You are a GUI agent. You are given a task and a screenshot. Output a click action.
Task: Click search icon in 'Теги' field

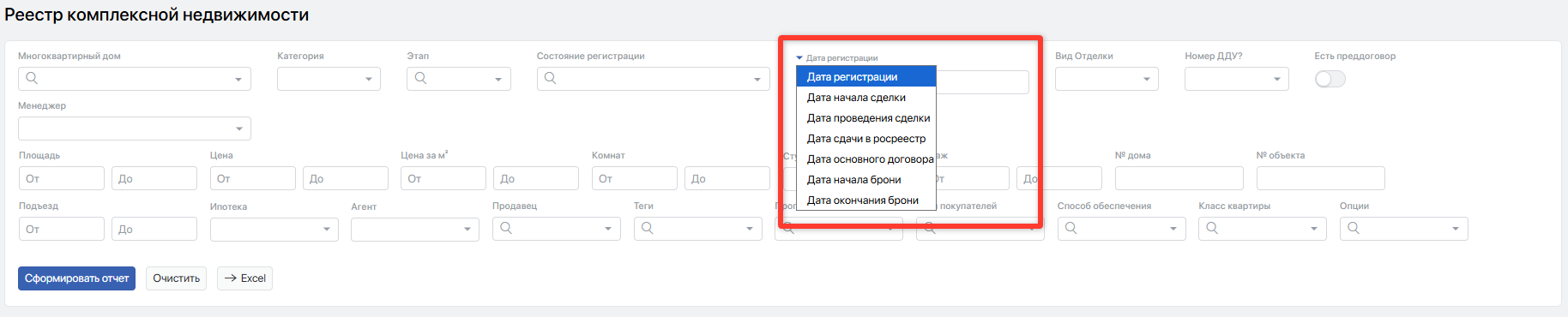[648, 228]
